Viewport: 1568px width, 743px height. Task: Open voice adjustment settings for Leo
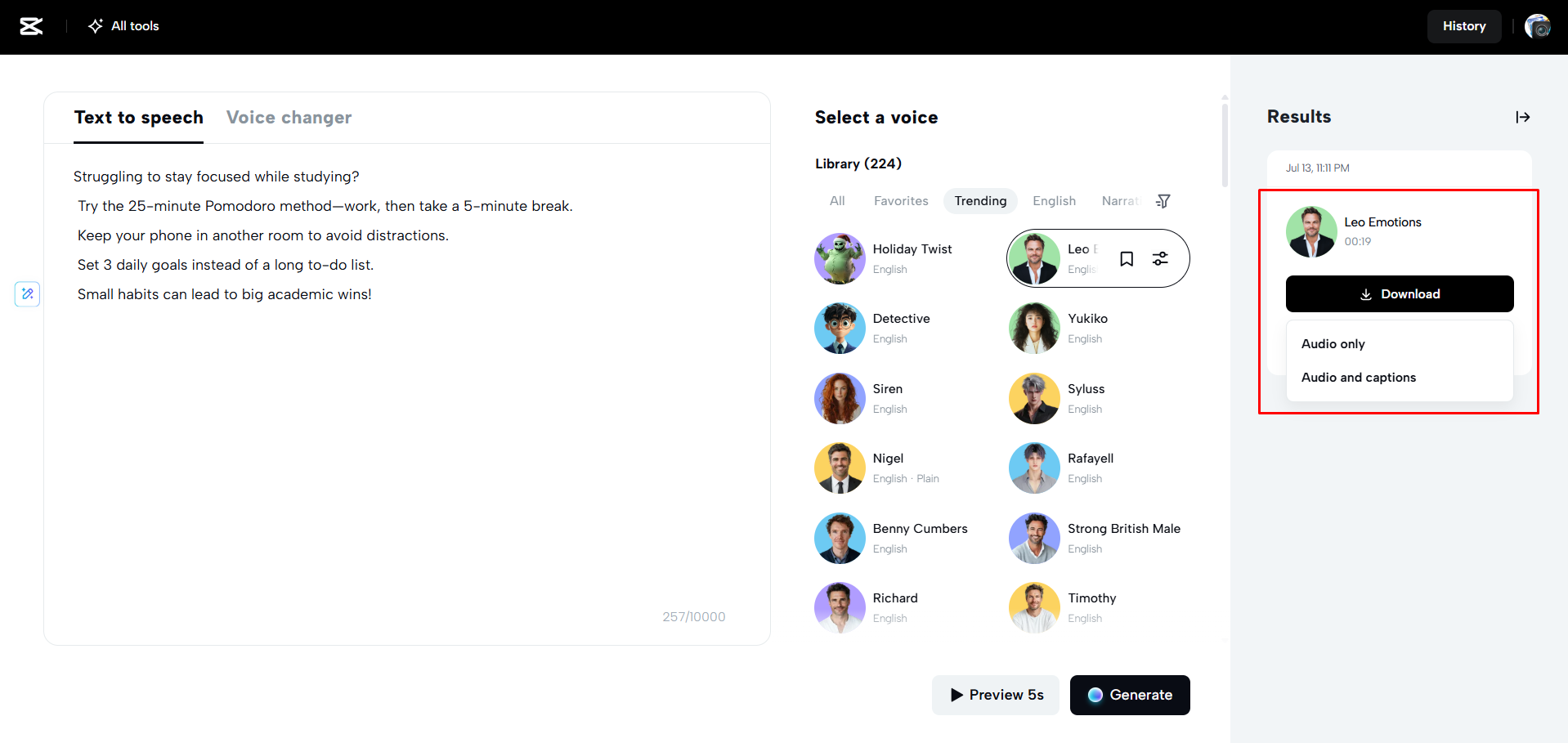tap(1160, 259)
